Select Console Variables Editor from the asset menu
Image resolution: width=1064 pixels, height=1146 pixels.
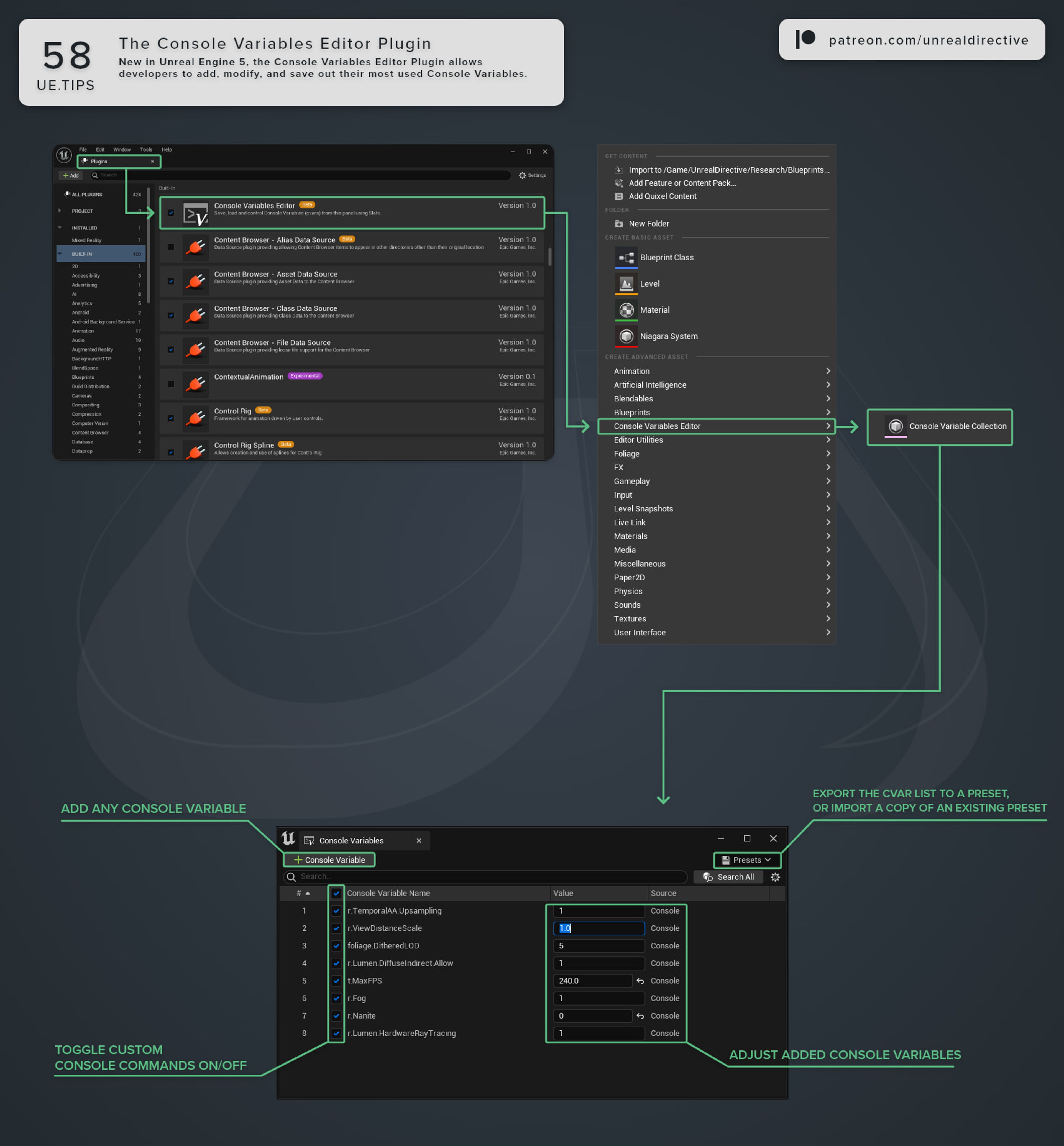tap(658, 426)
